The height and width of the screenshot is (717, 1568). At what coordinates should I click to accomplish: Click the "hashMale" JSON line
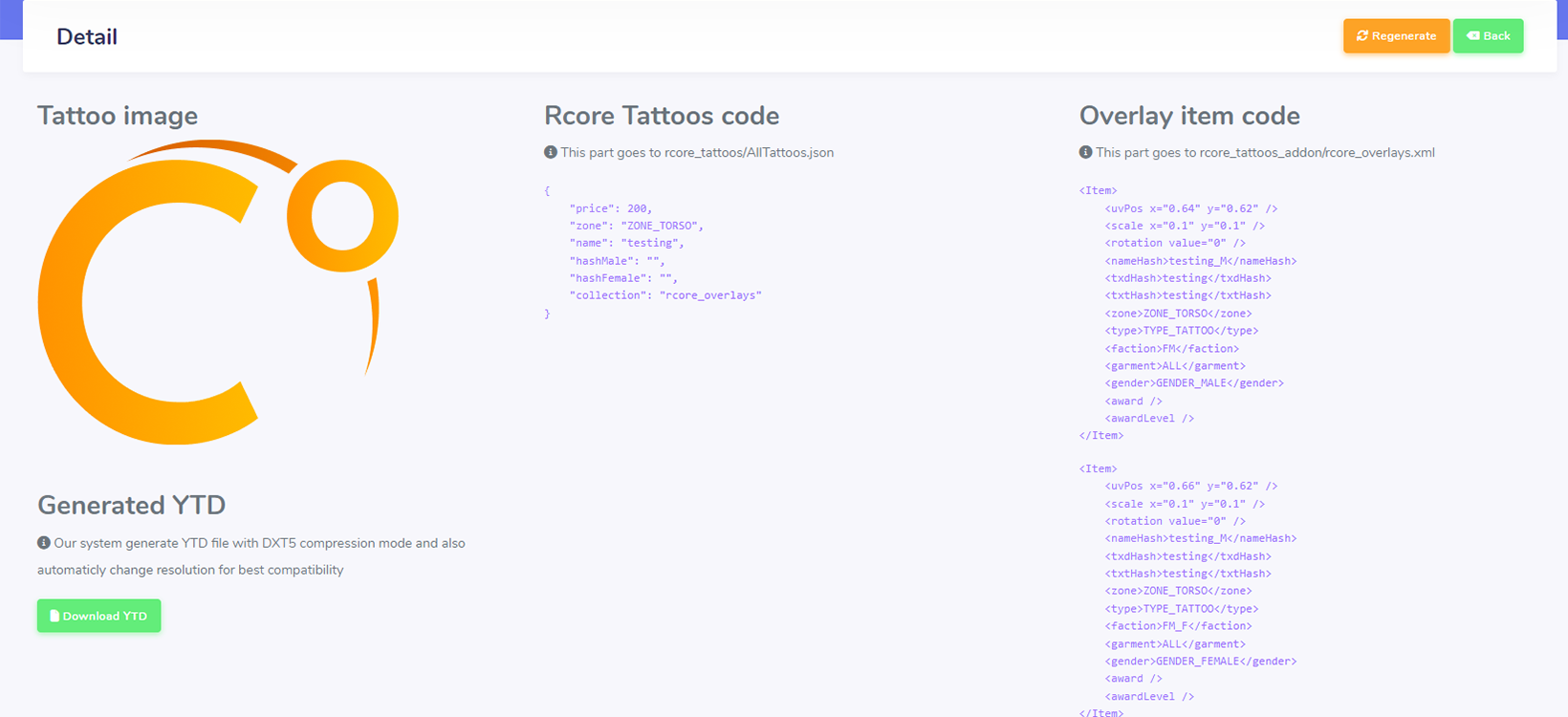(x=618, y=261)
